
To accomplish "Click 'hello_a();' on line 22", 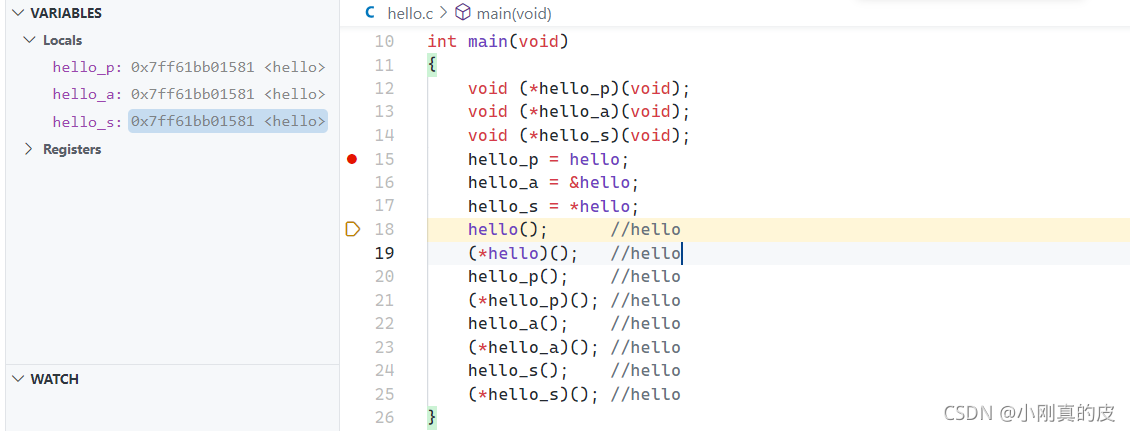I will pyautogui.click(x=518, y=324).
